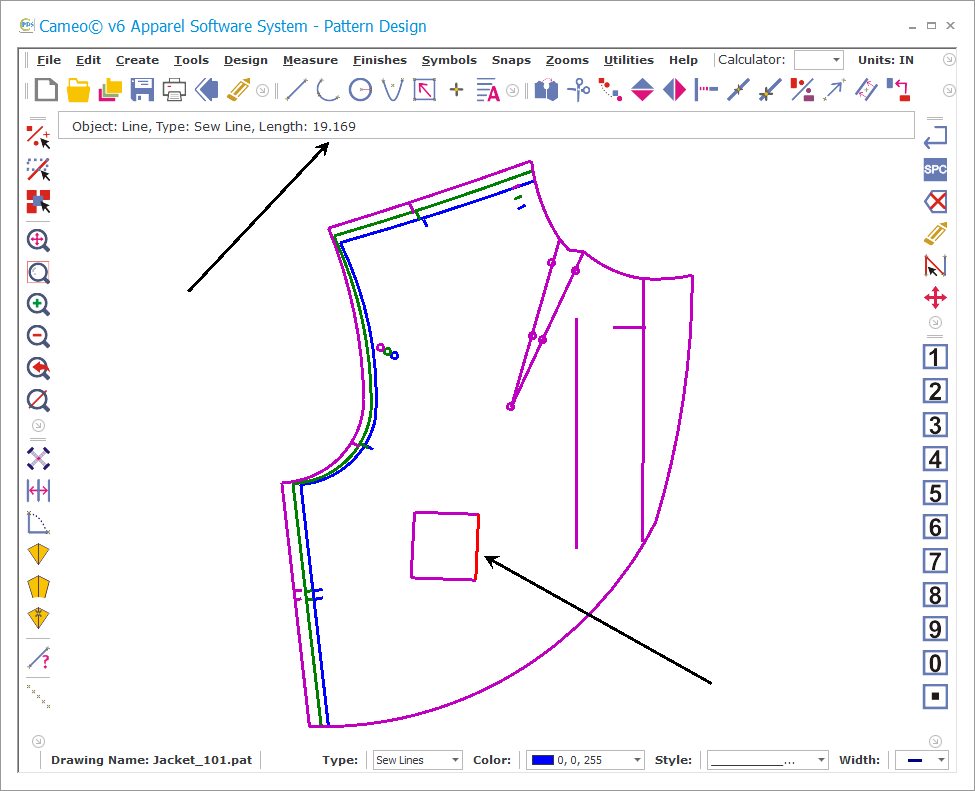This screenshot has width=975, height=791.
Task: Click the zoom previous magnifier with red arrow
Action: pyautogui.click(x=39, y=369)
